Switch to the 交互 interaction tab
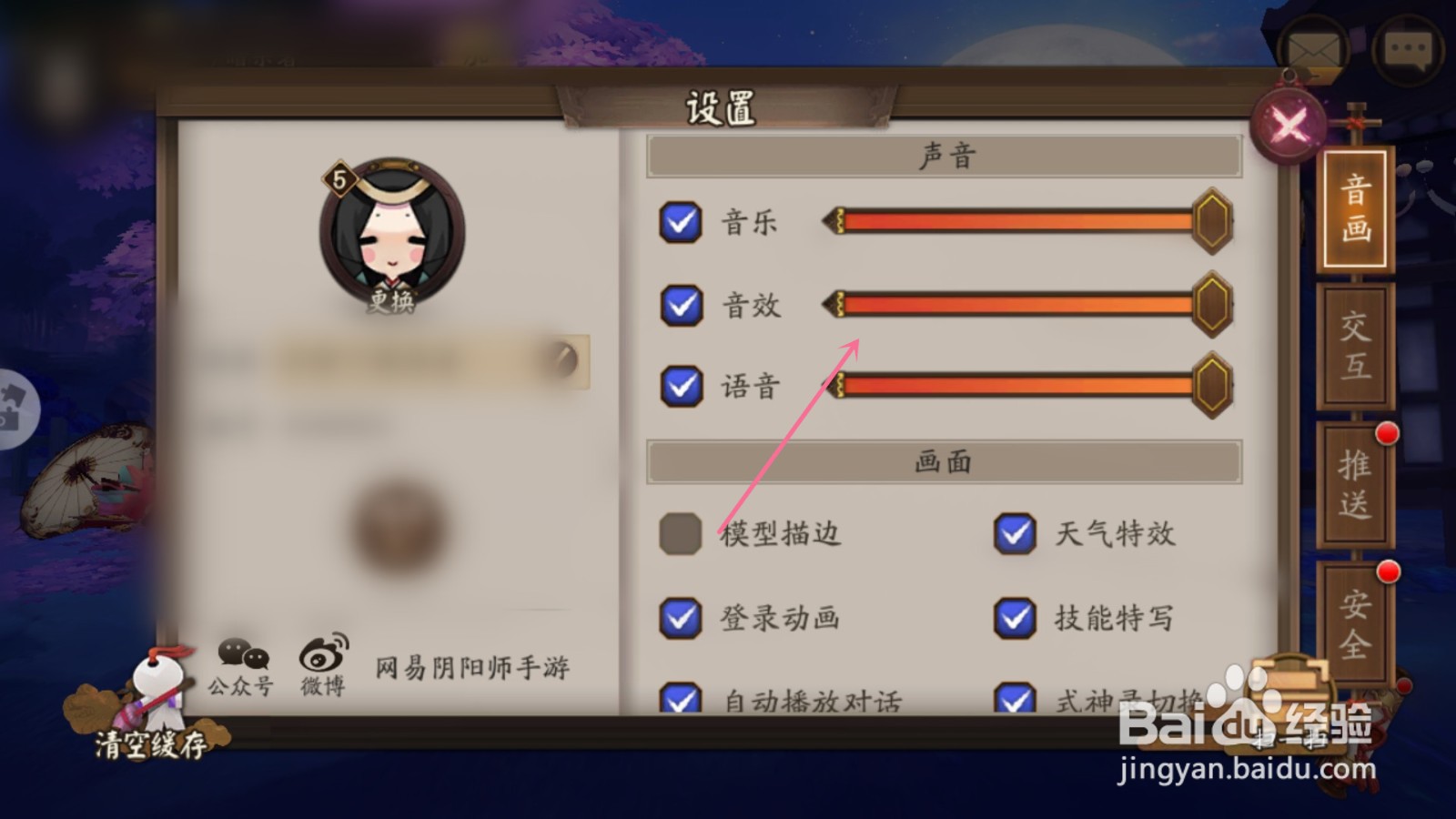 click(x=1355, y=346)
